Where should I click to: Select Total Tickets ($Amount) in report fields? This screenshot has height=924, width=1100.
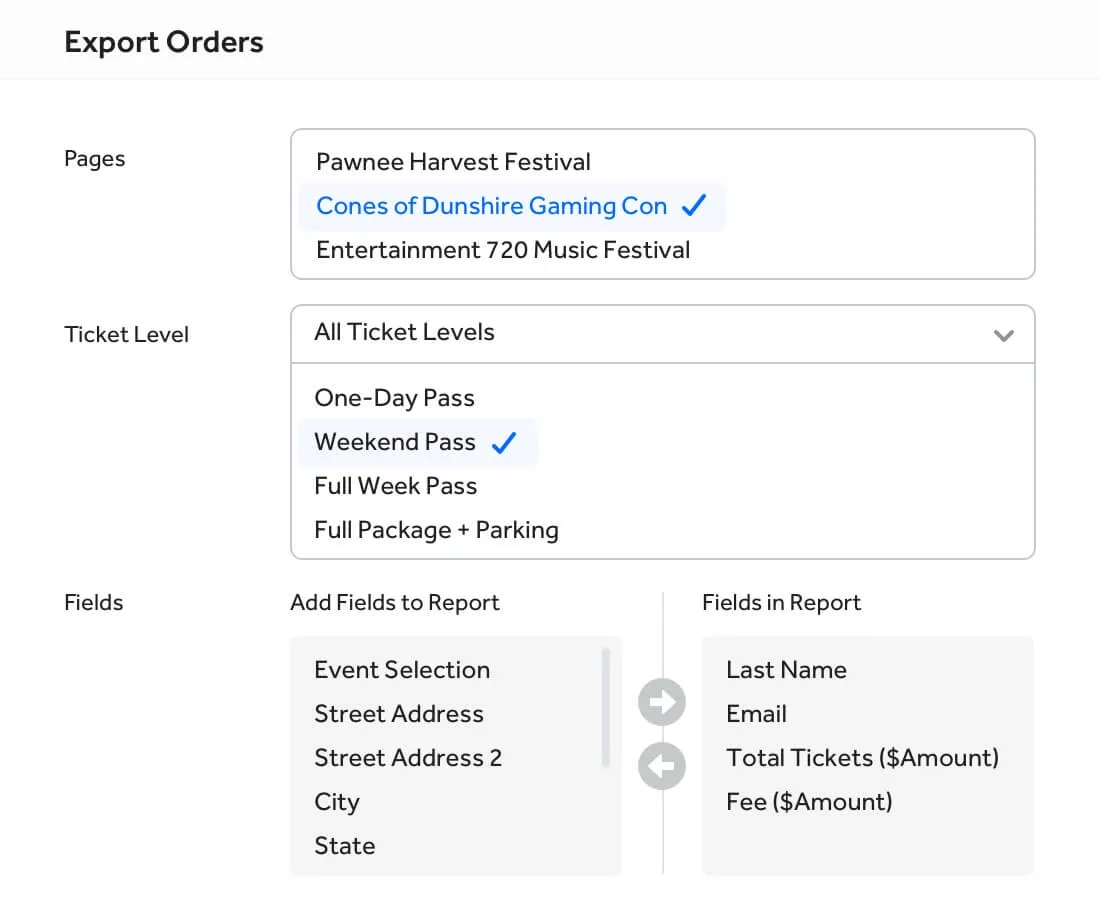coord(863,758)
